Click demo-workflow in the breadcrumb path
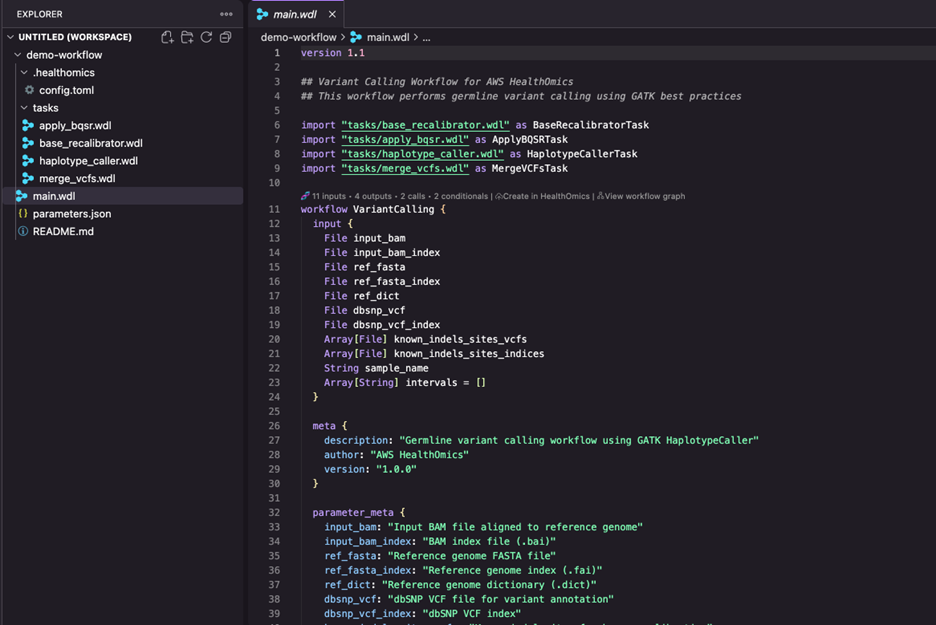 pyautogui.click(x=298, y=37)
